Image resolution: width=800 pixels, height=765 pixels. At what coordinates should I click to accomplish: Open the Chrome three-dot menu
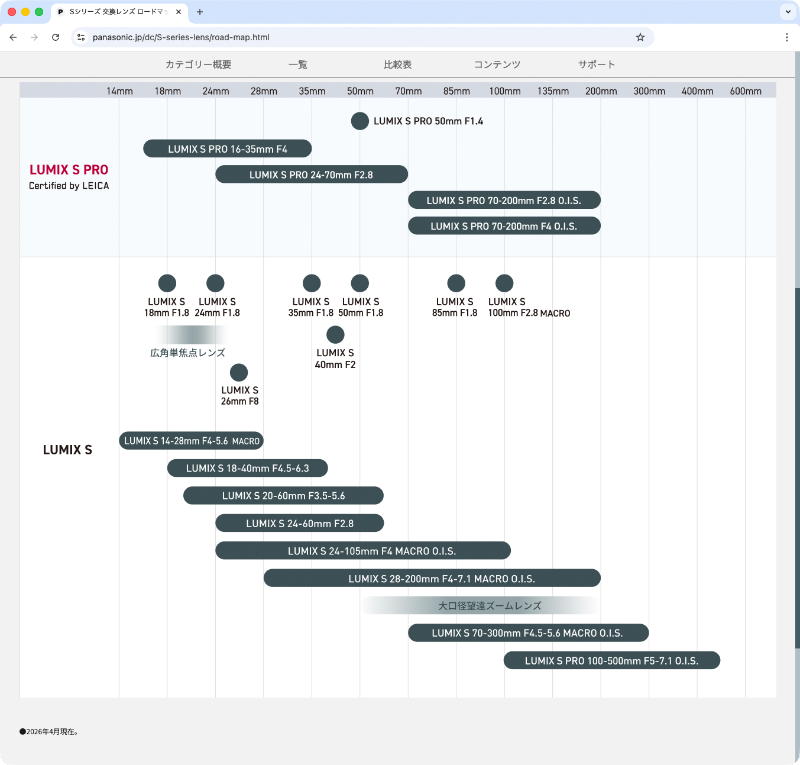coord(787,37)
